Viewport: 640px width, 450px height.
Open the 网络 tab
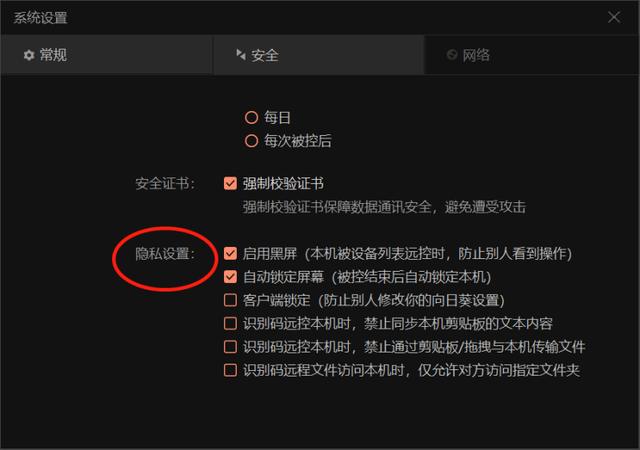[531, 55]
